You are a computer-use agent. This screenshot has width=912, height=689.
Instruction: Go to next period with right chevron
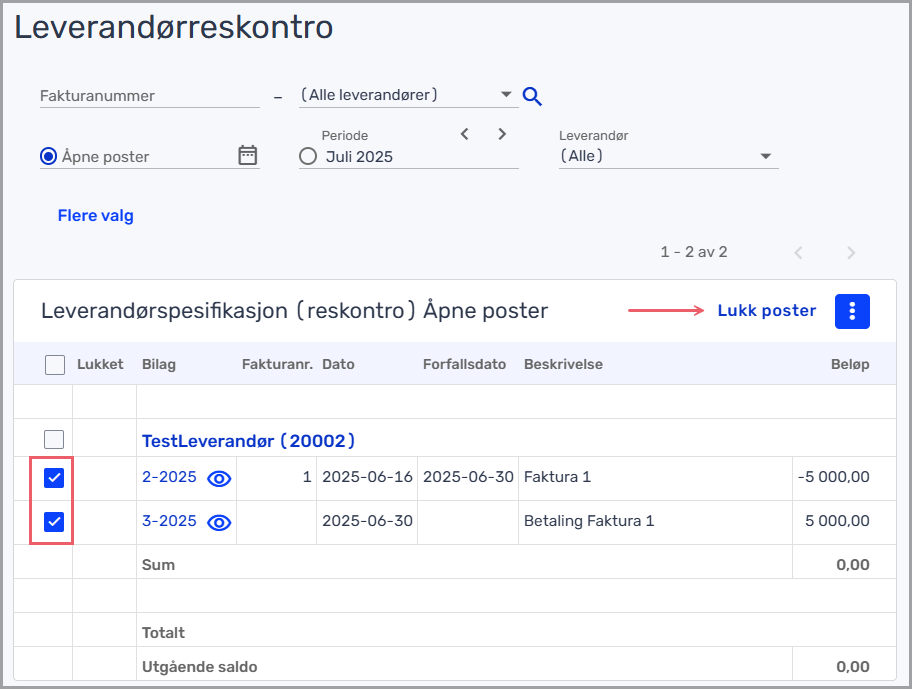501,133
